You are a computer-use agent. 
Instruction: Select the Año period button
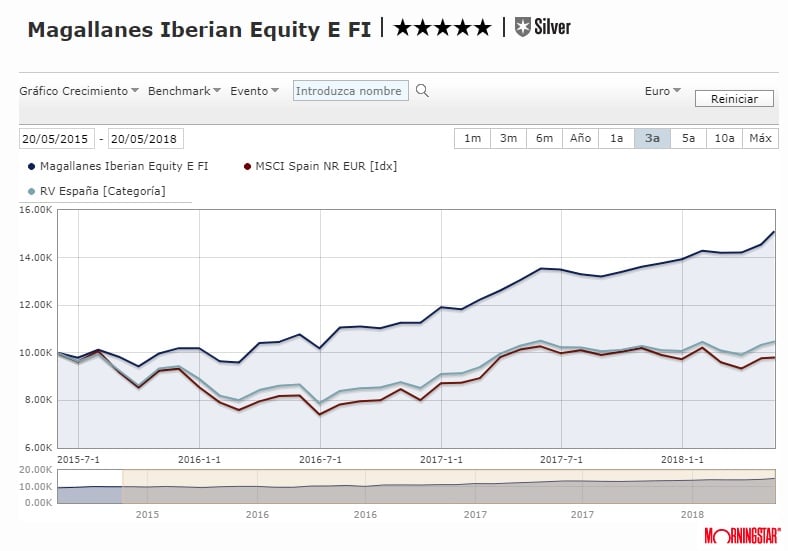(580, 139)
